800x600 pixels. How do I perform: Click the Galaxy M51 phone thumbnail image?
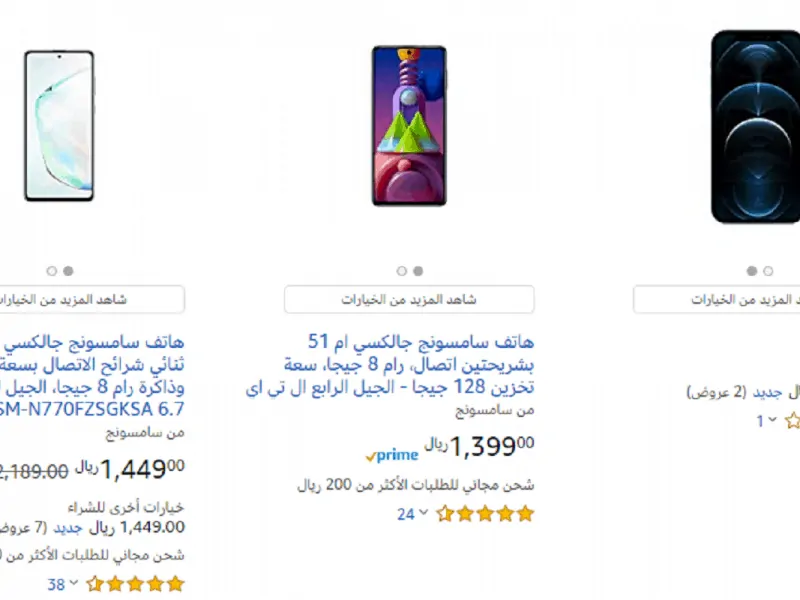tap(409, 126)
